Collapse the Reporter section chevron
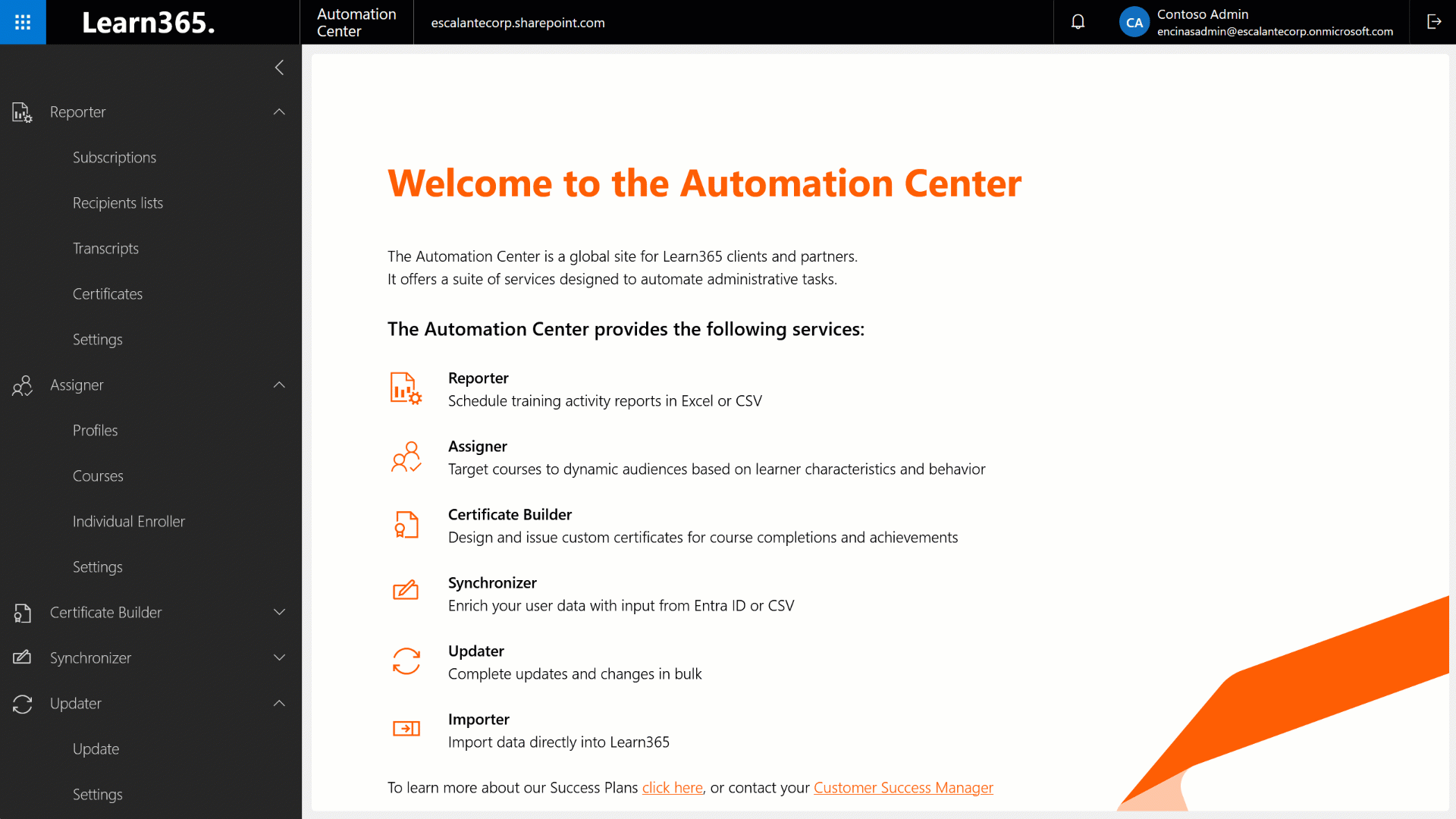Viewport: 1456px width, 819px height. pos(279,112)
